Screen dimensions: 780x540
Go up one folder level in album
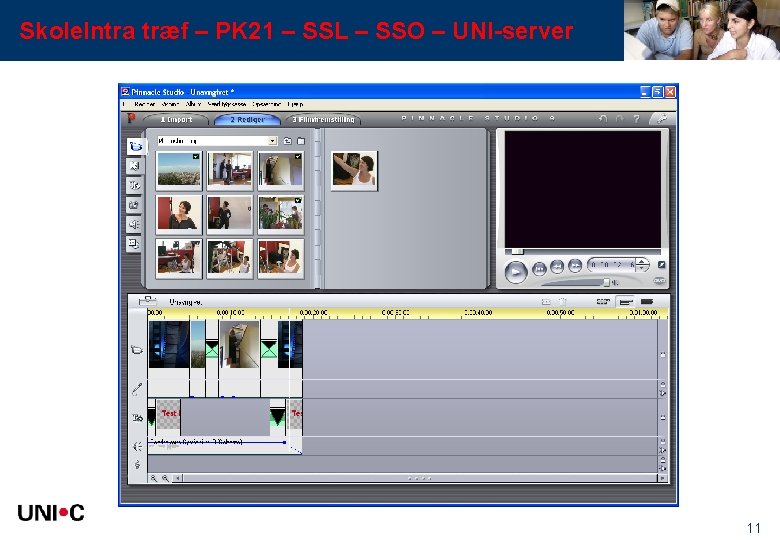(x=288, y=141)
